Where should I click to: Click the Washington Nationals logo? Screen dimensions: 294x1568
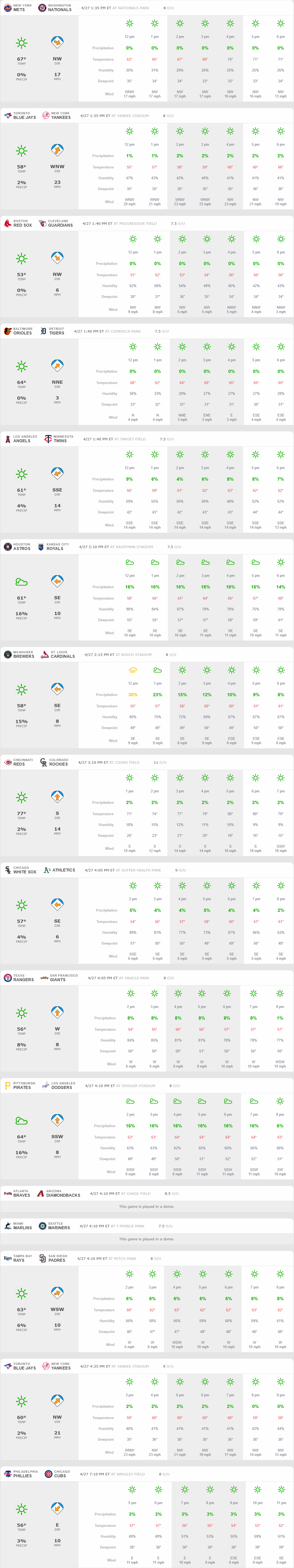coord(42,8)
